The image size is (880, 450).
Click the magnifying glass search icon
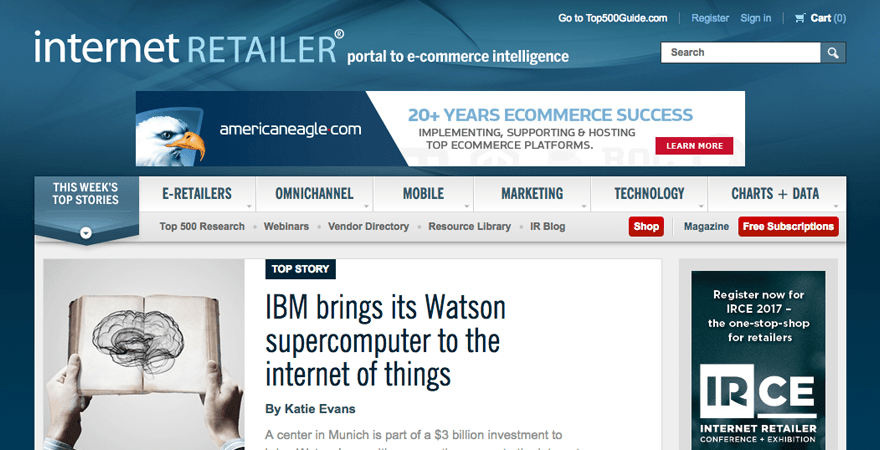(x=833, y=53)
